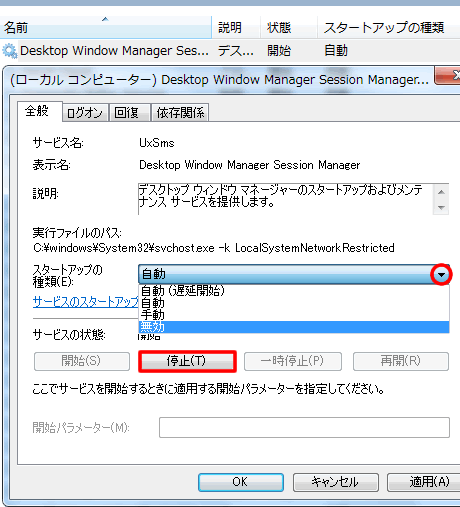
Task: Click the スタートアップの種類 column header
Action: 388,27
